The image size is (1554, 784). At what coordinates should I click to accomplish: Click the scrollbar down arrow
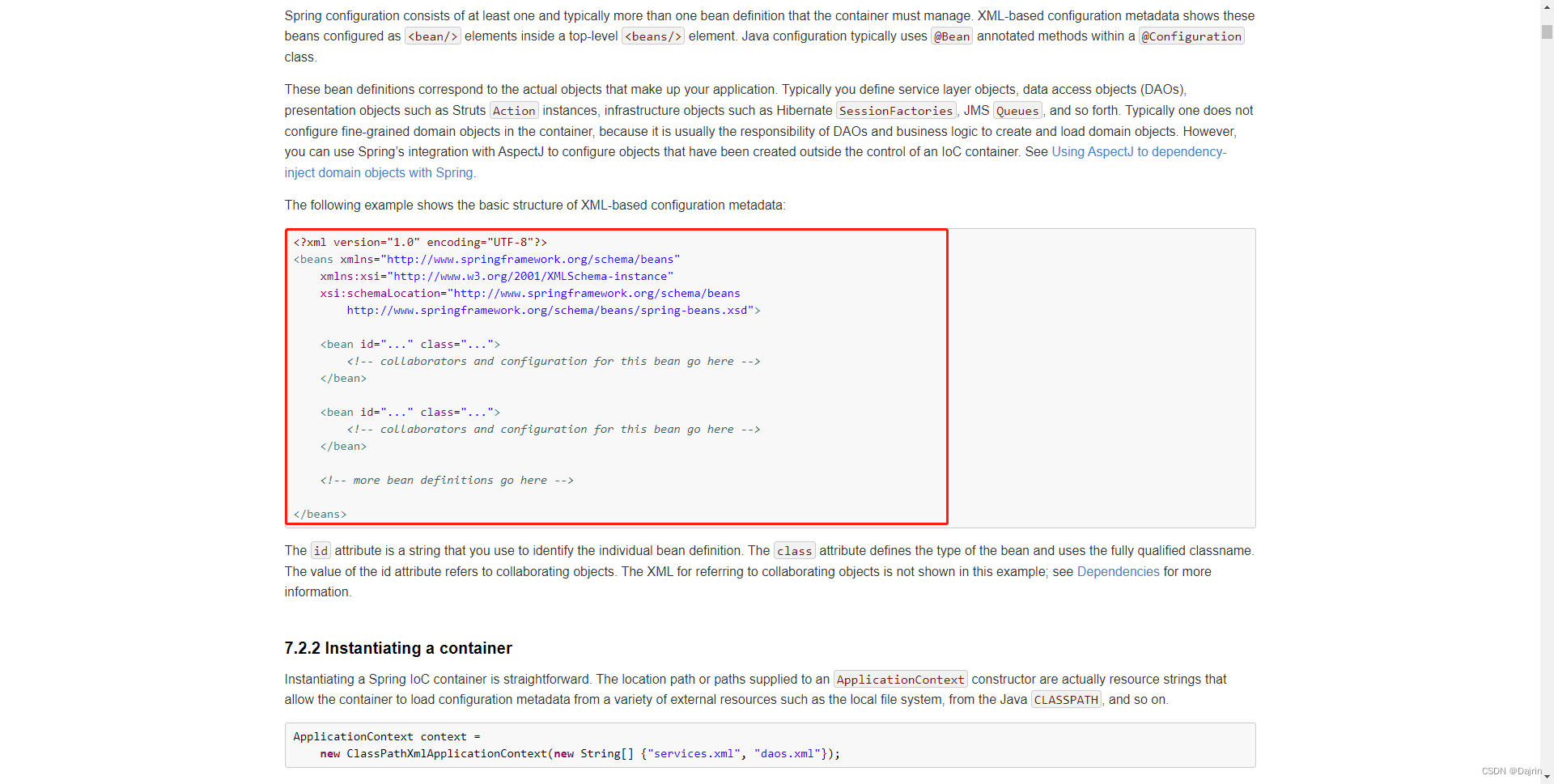pos(1547,778)
